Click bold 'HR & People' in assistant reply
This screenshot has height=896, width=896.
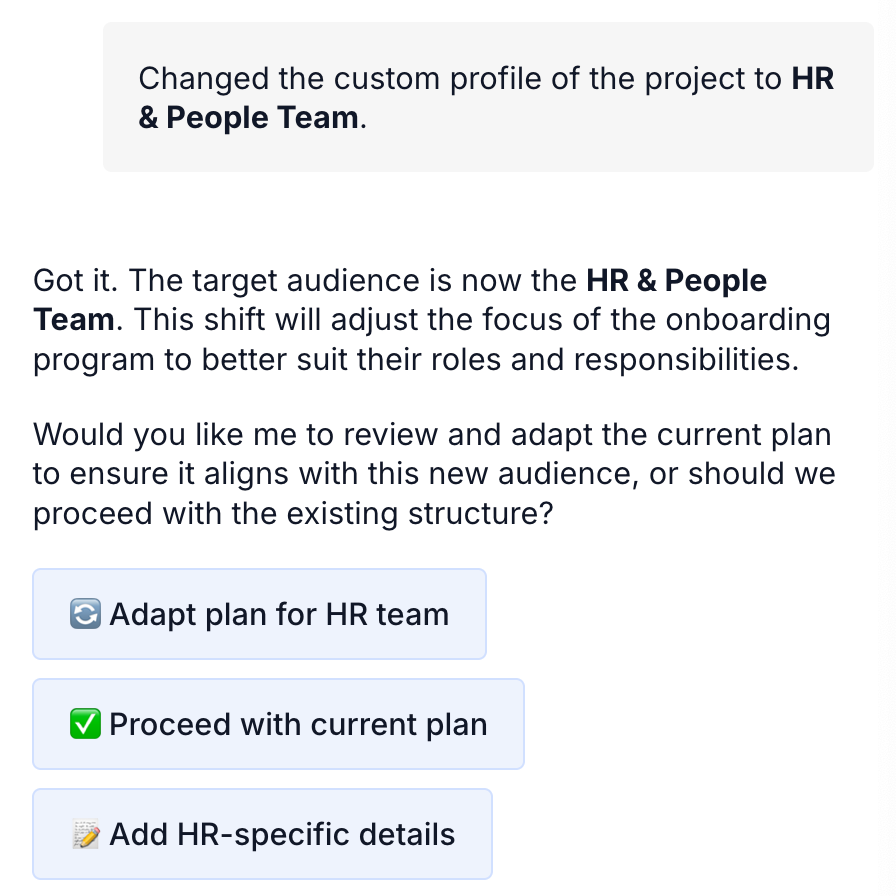click(x=677, y=281)
